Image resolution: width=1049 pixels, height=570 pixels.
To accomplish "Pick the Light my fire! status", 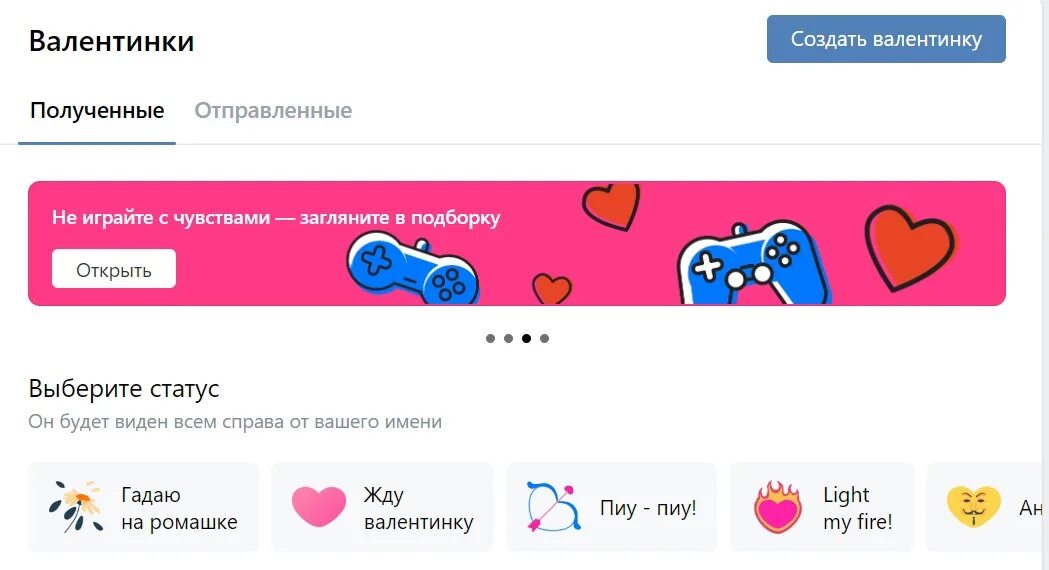I will [822, 507].
